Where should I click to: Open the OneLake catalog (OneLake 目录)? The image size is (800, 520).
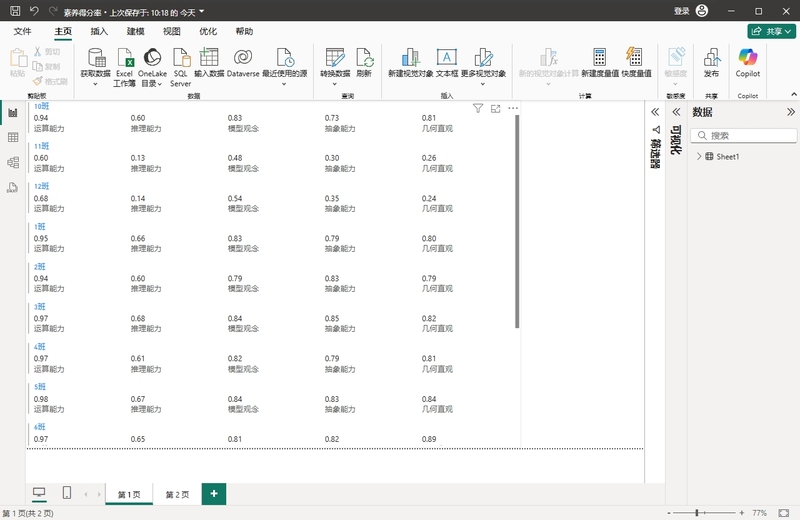pos(152,67)
